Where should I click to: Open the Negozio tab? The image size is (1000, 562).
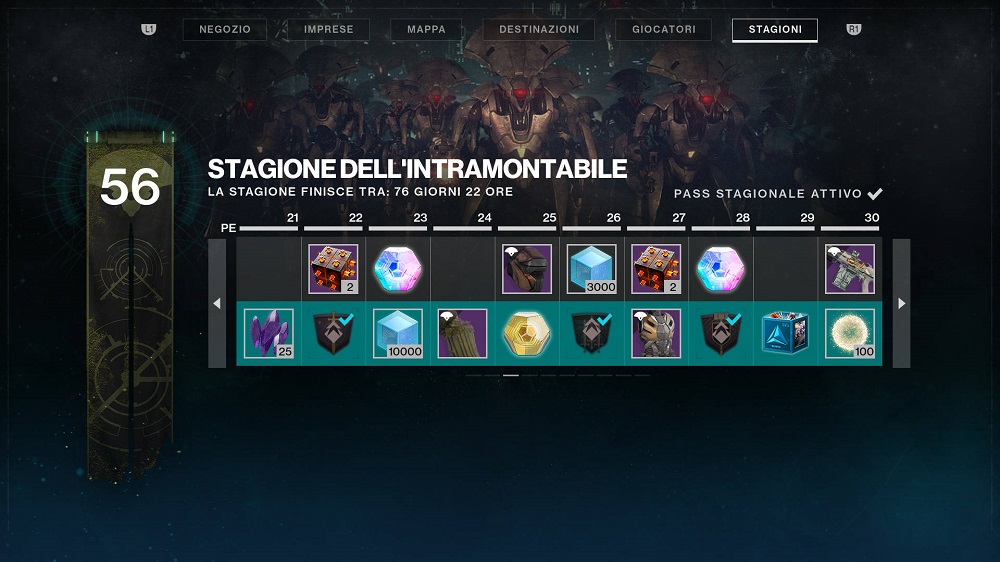[x=224, y=29]
